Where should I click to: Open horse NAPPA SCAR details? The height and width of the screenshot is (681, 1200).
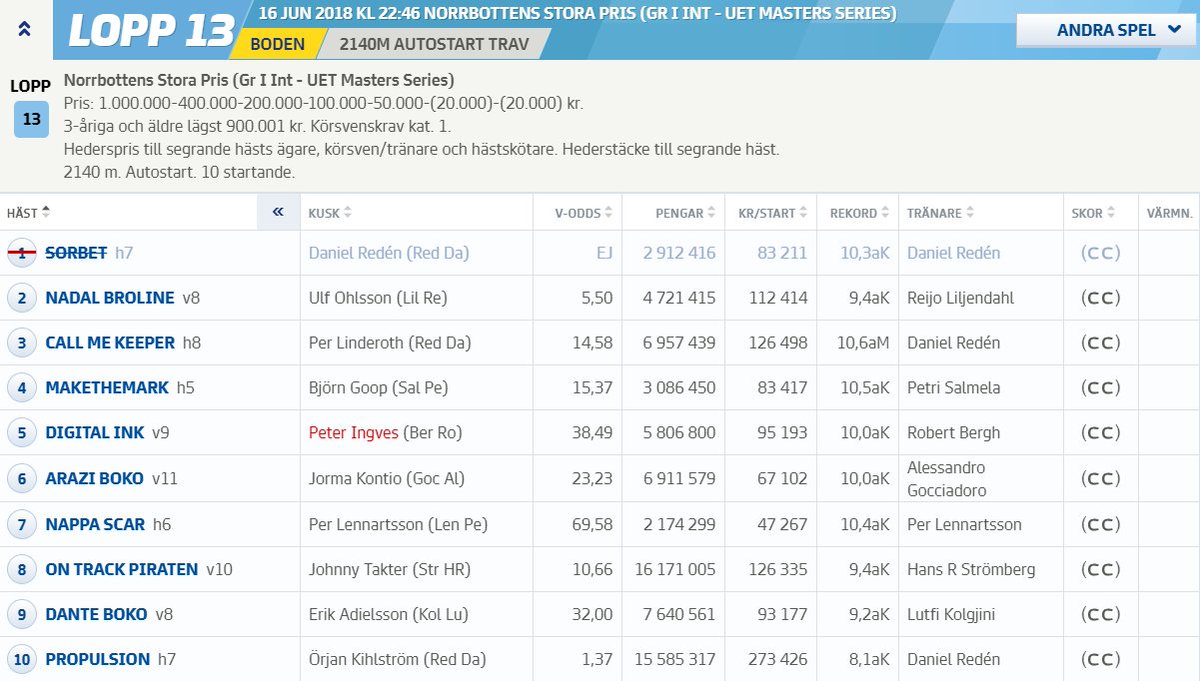coord(95,524)
